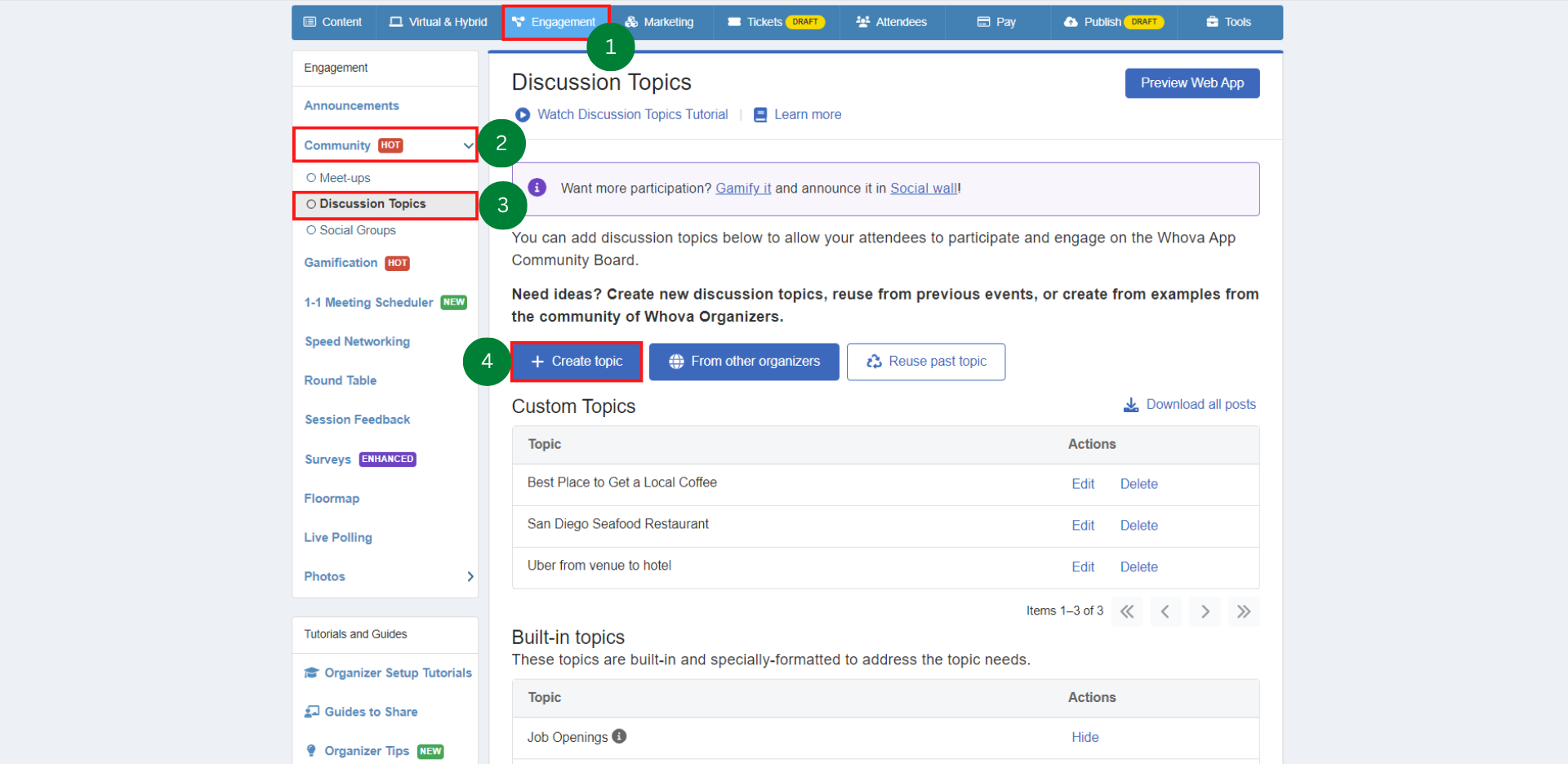Viewport: 1568px width, 764px height.
Task: Go to previous page of topics
Action: point(1165,611)
